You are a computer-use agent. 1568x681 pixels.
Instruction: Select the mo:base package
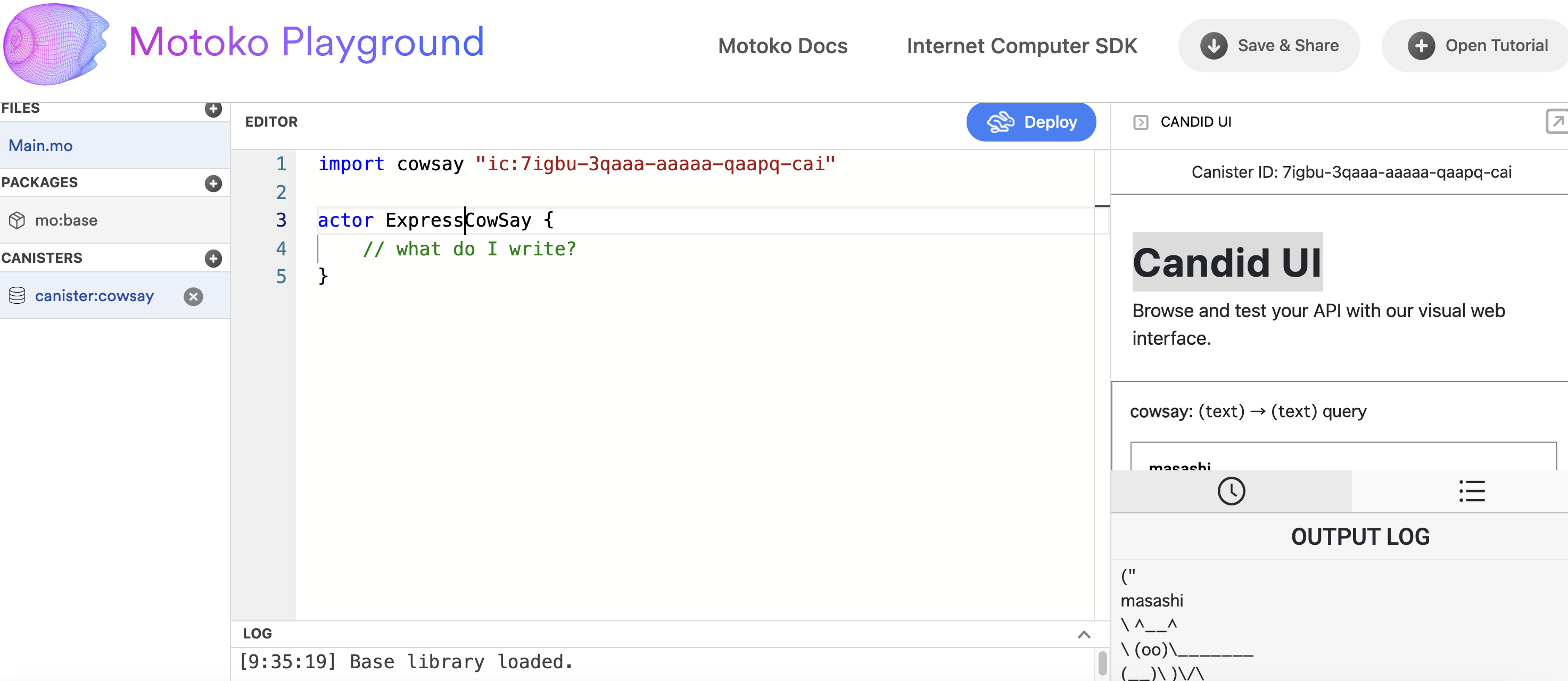tap(115, 220)
